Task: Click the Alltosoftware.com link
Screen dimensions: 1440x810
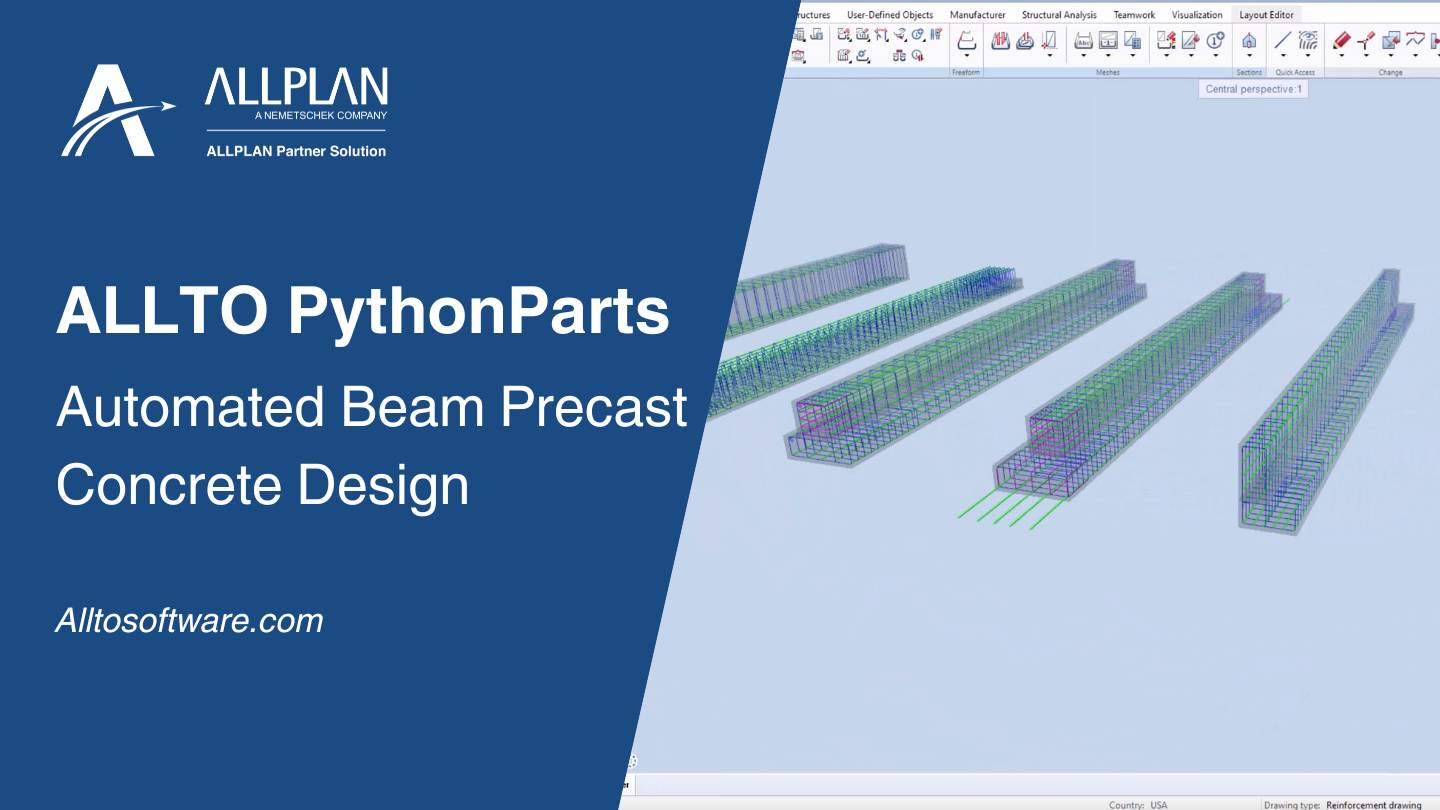Action: tap(189, 620)
